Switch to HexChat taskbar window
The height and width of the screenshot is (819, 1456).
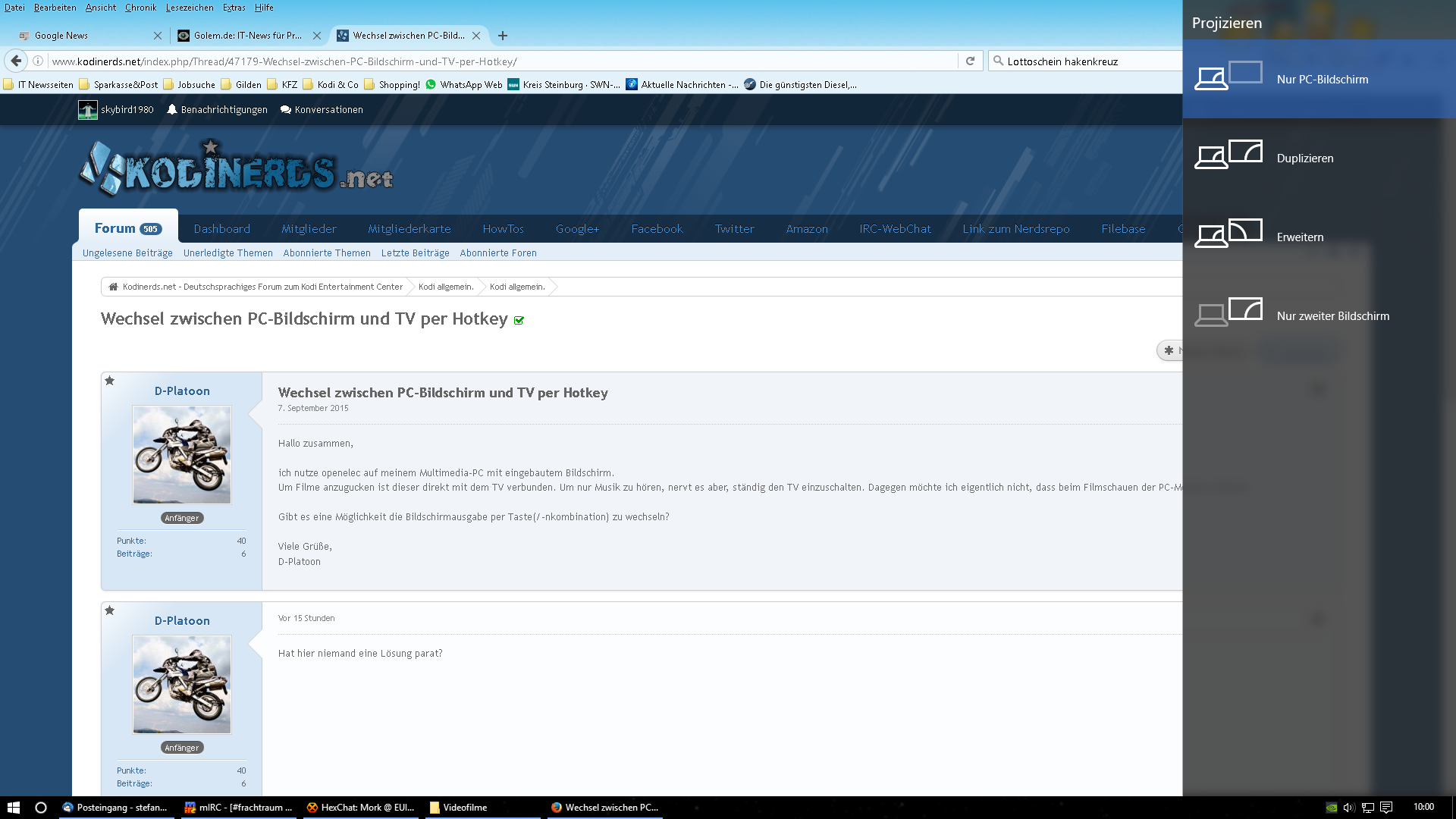[x=361, y=808]
